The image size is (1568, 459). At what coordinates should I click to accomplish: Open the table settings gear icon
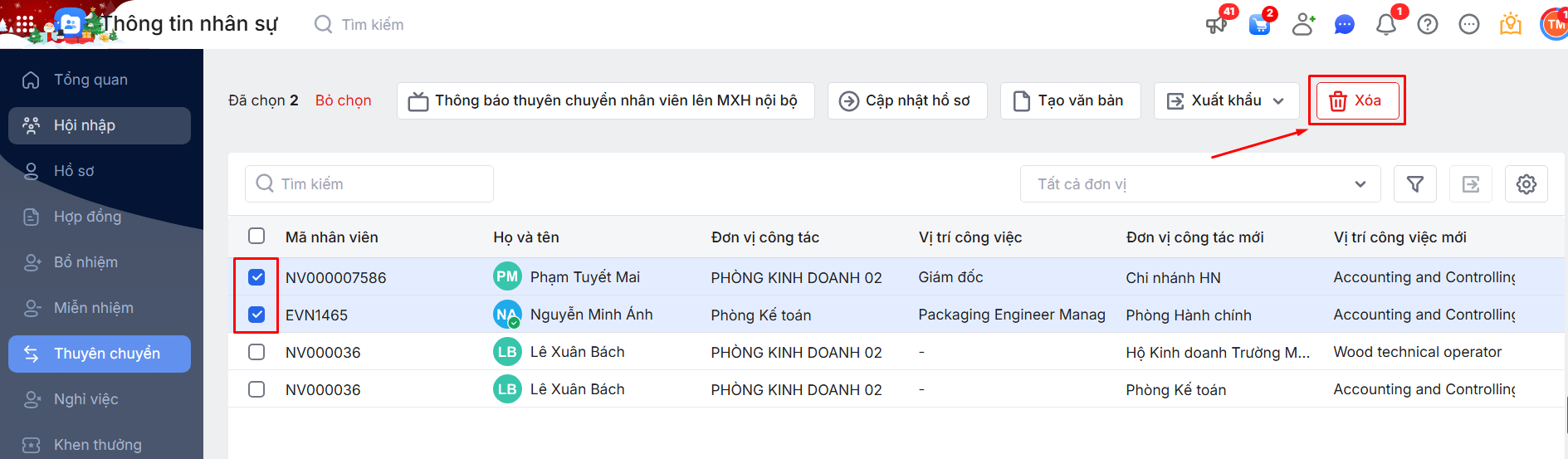click(x=1526, y=184)
